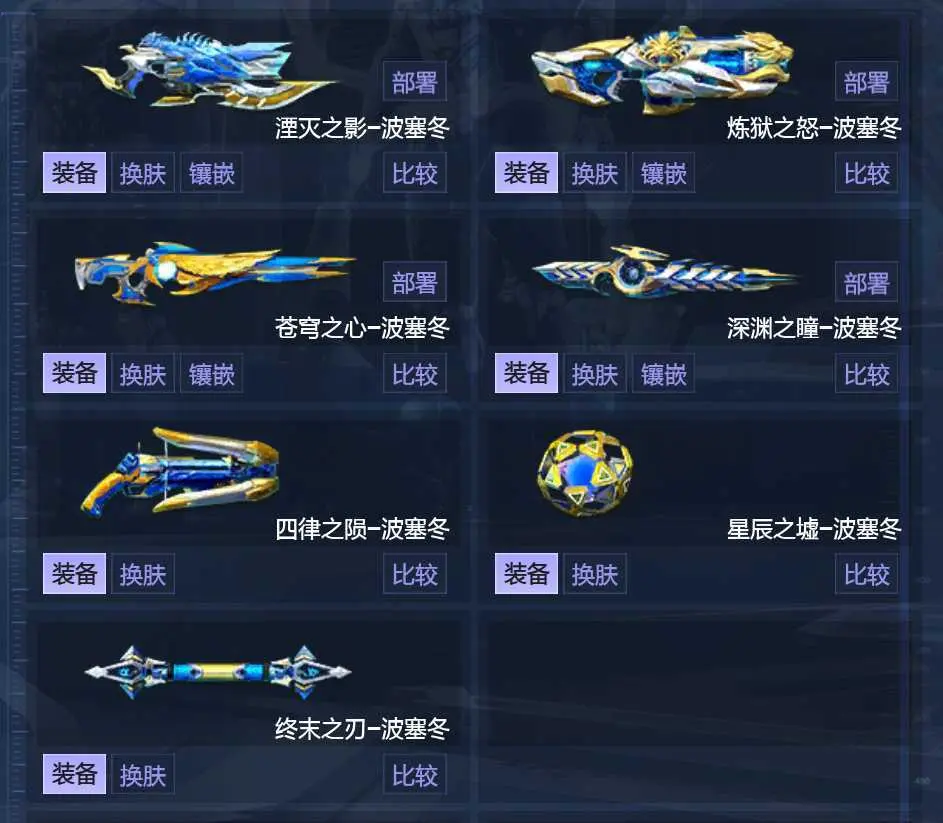943x823 pixels.
Task: Compare 星辰之墟-波塞冬 with 比较
Action: click(867, 573)
